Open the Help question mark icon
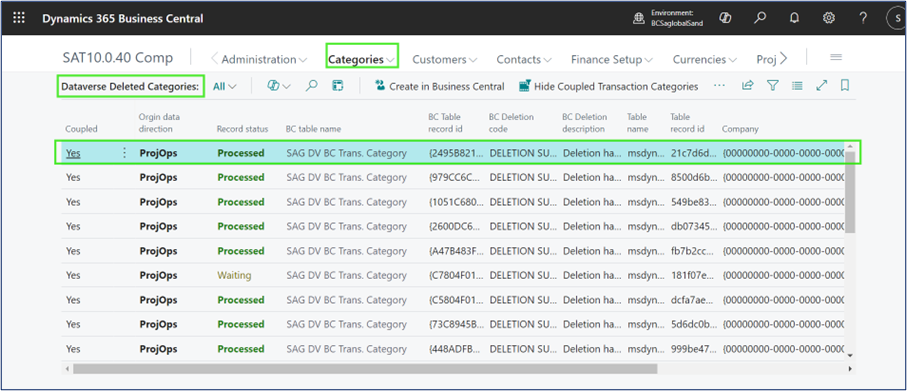This screenshot has width=907, height=391. click(x=863, y=19)
